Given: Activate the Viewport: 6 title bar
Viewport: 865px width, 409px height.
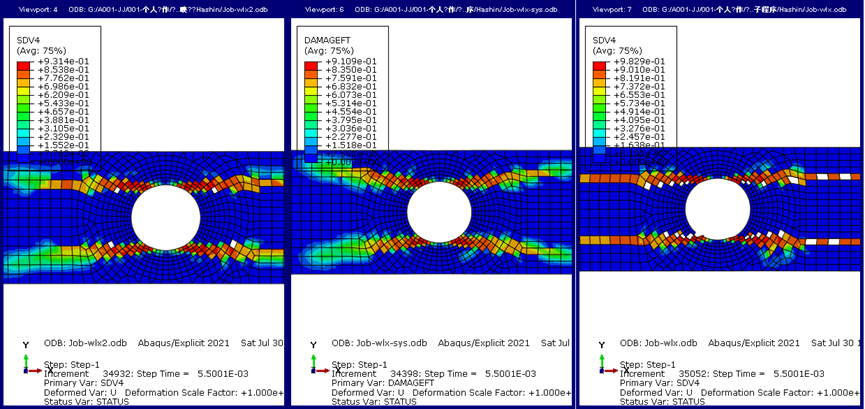Looking at the screenshot, I should [x=431, y=9].
